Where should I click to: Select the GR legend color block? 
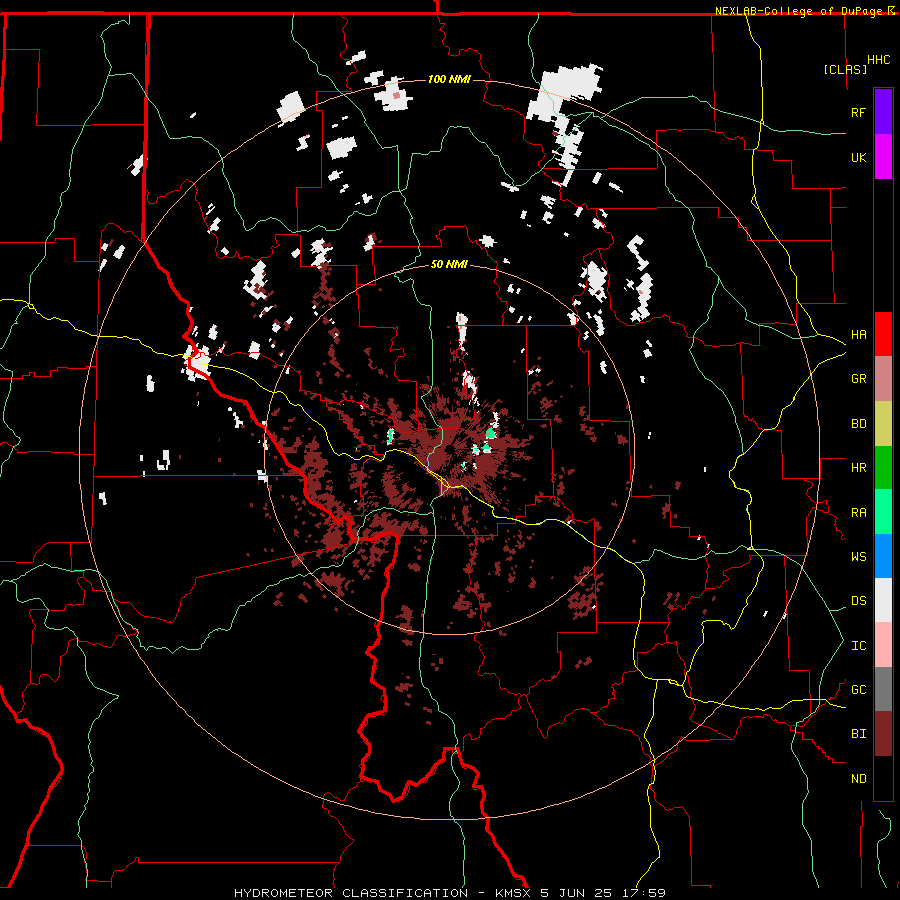883,378
